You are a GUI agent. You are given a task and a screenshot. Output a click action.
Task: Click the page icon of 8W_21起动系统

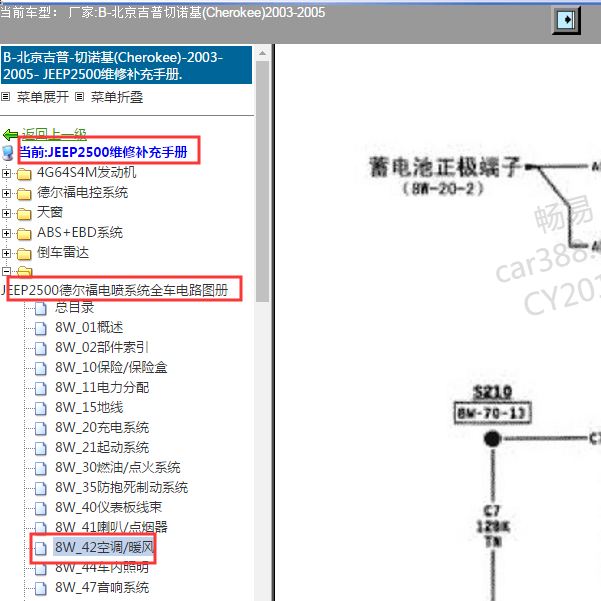click(x=41, y=448)
